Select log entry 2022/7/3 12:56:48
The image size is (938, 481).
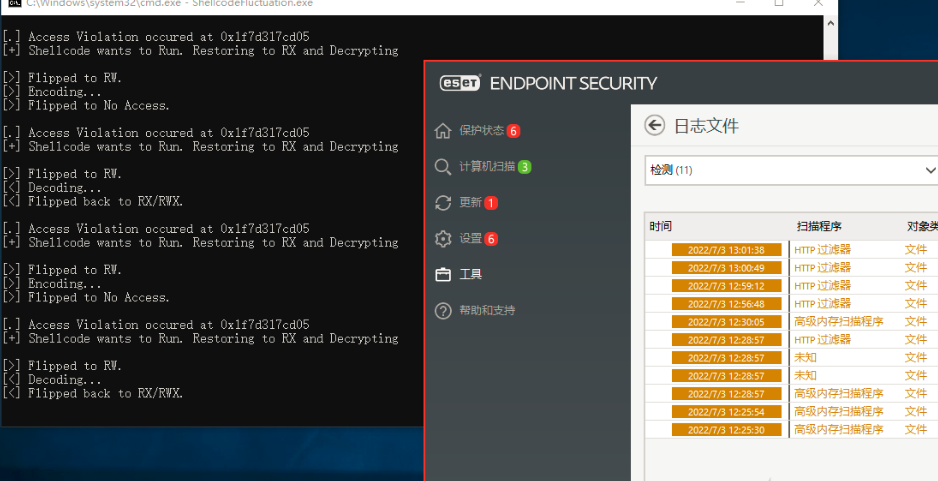tap(726, 303)
